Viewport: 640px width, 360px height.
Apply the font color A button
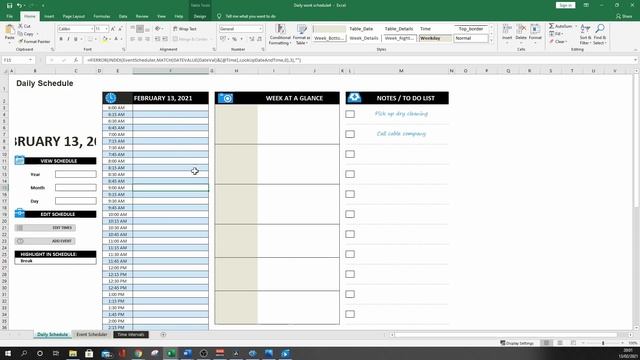(116, 39)
